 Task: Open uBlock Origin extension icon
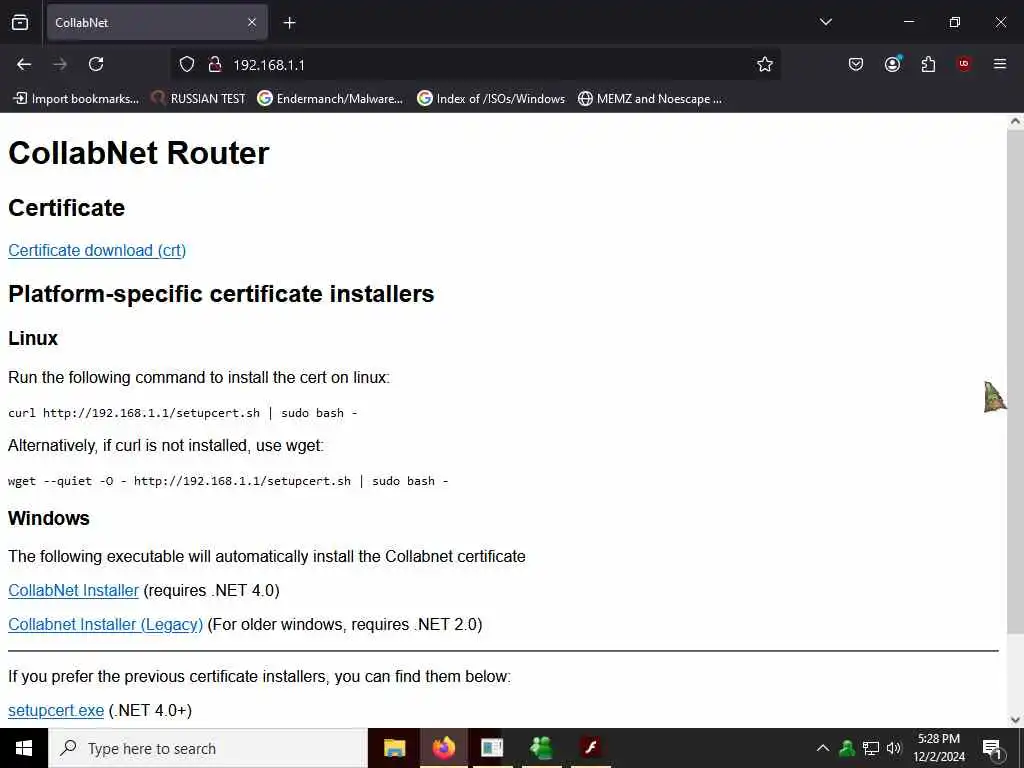coord(964,63)
